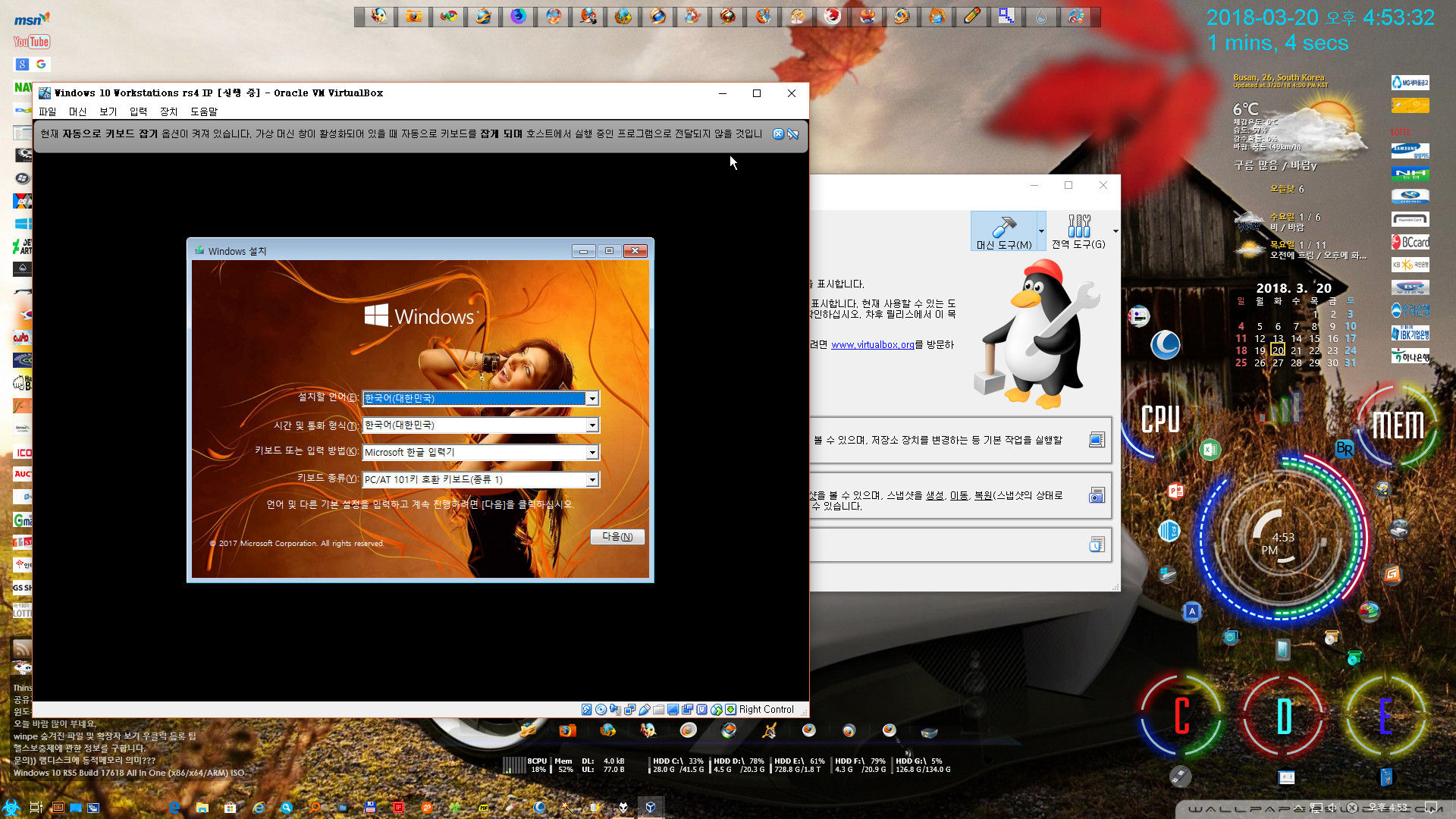Click the biohazard Start button

coord(11,808)
